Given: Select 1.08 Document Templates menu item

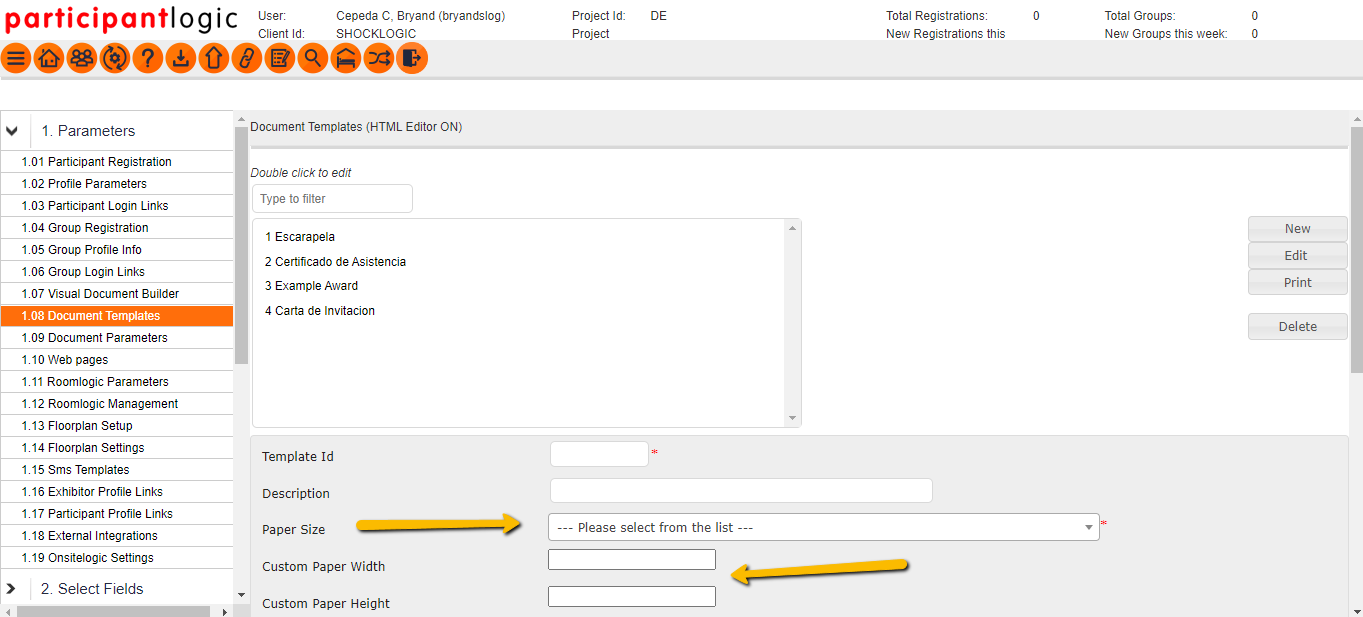Looking at the screenshot, I should (x=117, y=316).
